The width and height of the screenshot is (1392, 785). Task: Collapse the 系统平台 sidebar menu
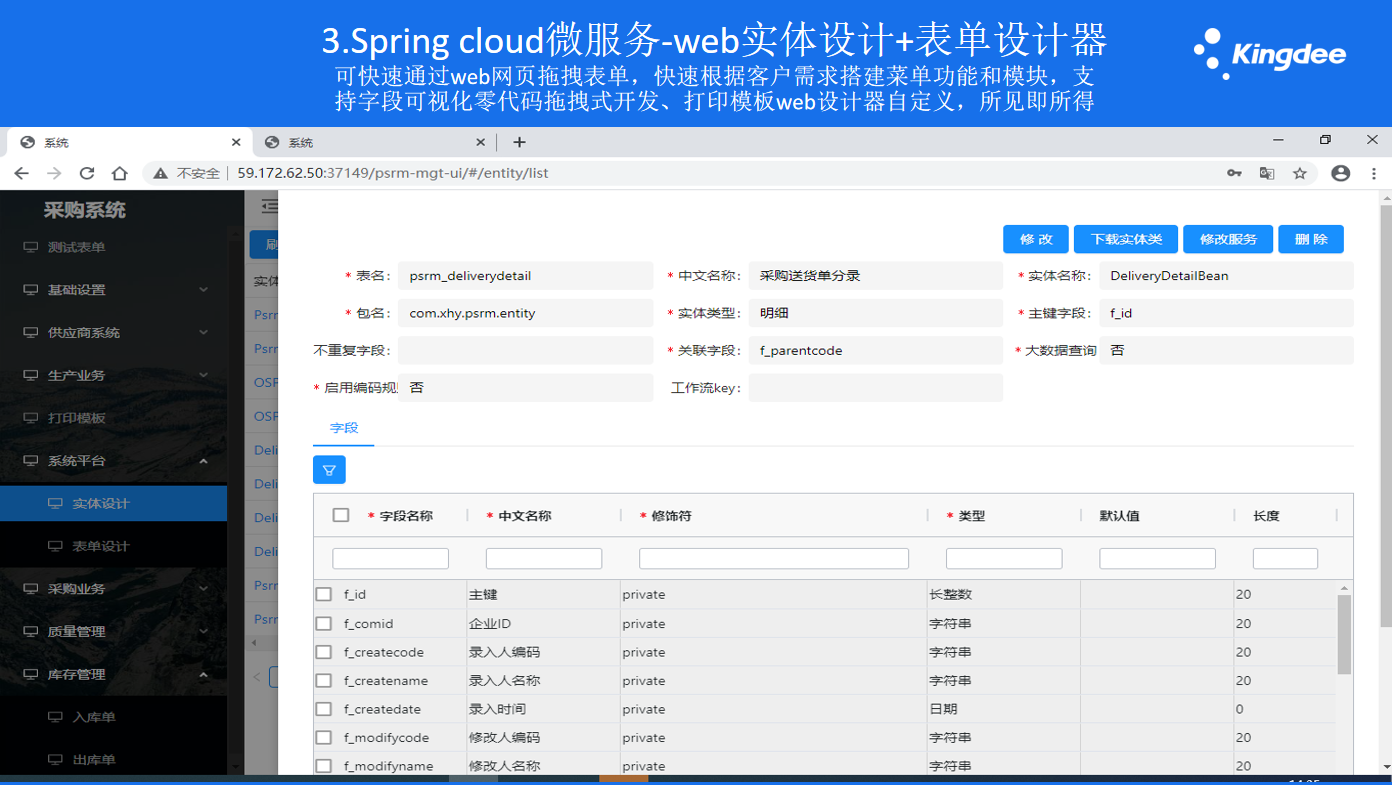click(113, 461)
